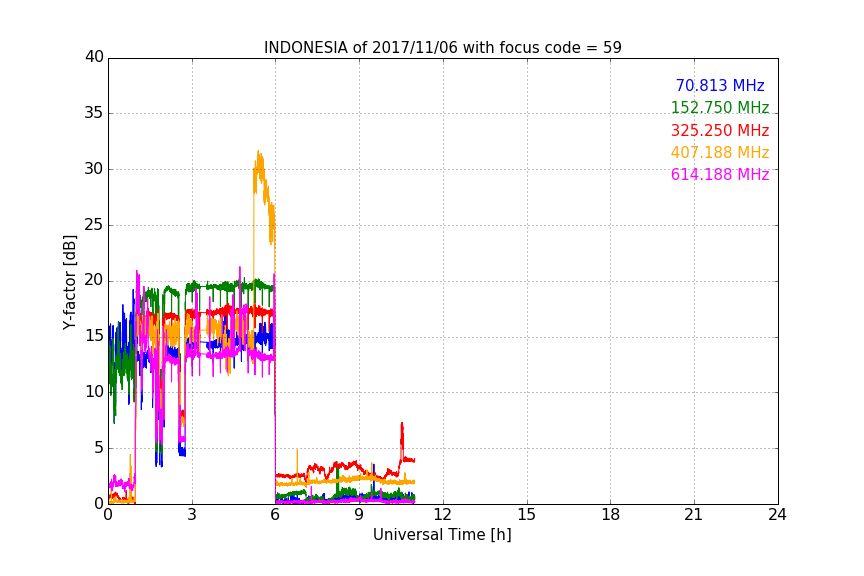Select the 407.188 MHz legend label
This screenshot has width=864, height=576.
(720, 152)
